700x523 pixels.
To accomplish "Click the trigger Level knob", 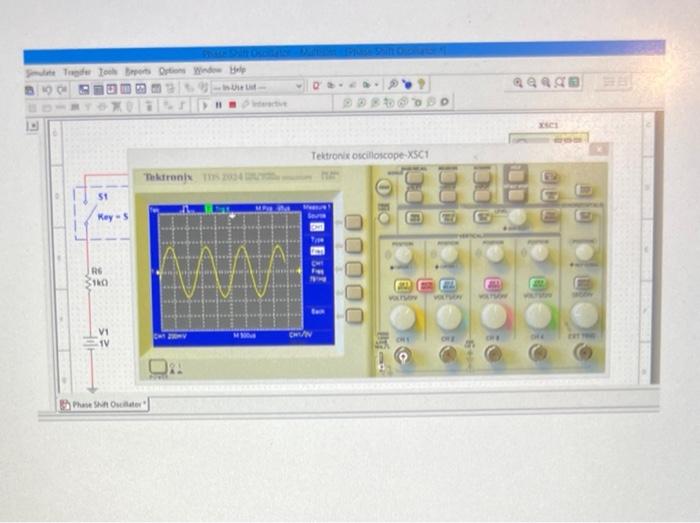I will point(517,217).
